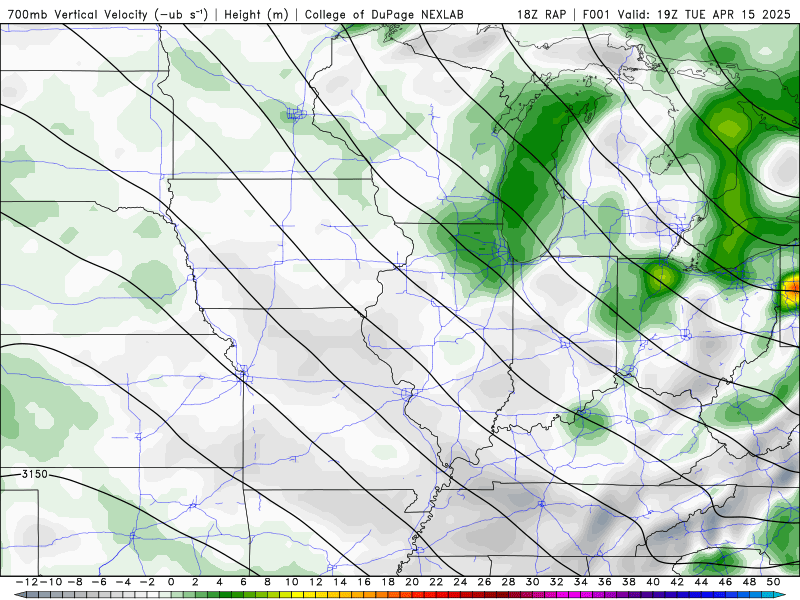Image resolution: width=800 pixels, height=600 pixels.
Task: Click the "34" color bar value
Action: [x=581, y=582]
